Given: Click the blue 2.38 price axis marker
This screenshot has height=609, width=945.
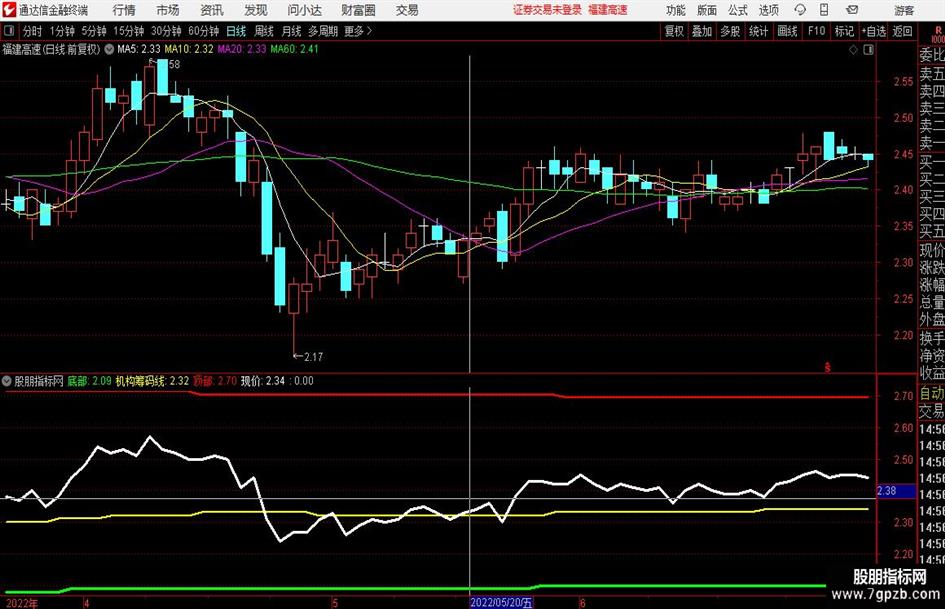Looking at the screenshot, I should (x=896, y=491).
